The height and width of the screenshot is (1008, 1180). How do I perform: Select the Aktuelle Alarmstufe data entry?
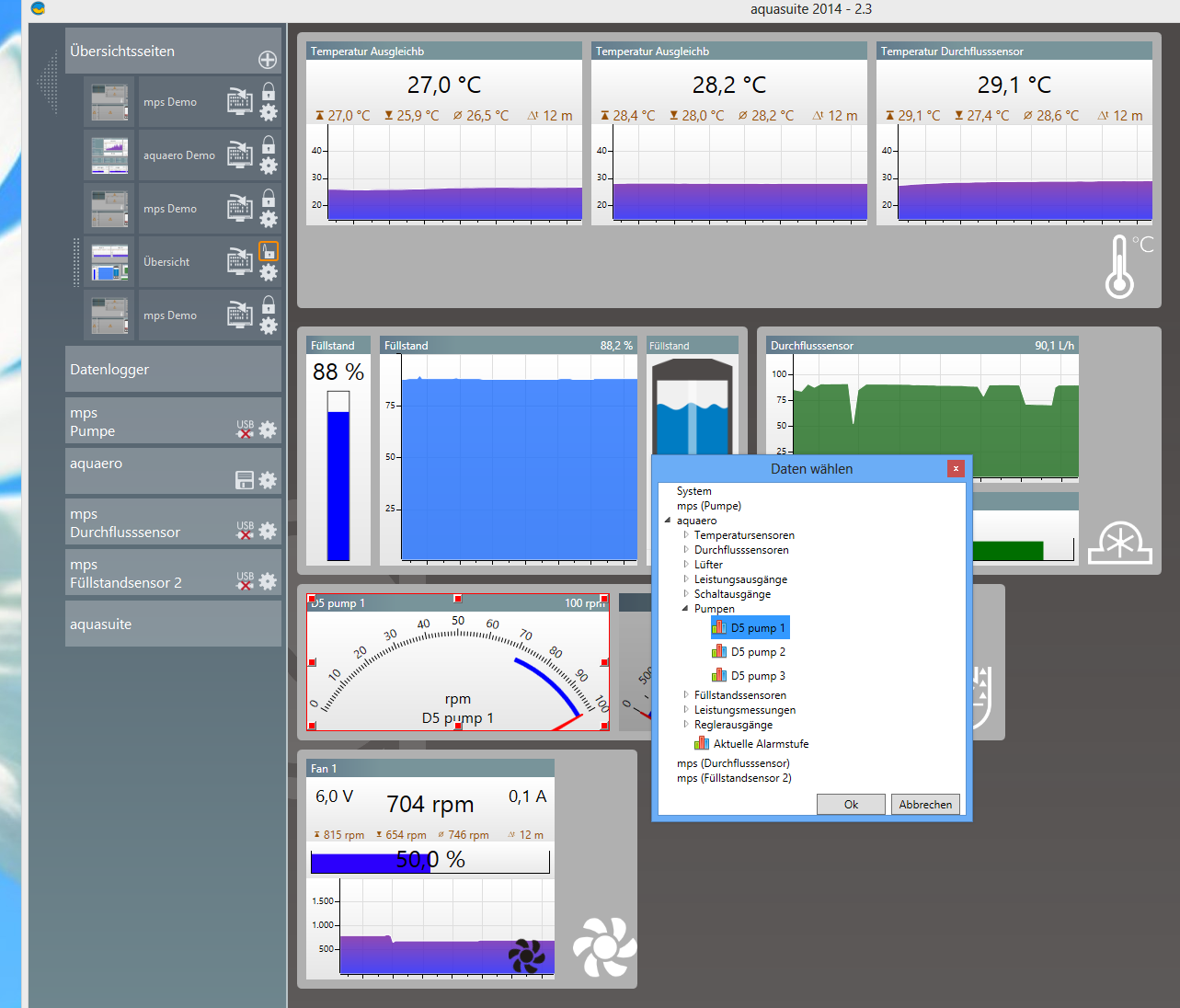pos(761,744)
